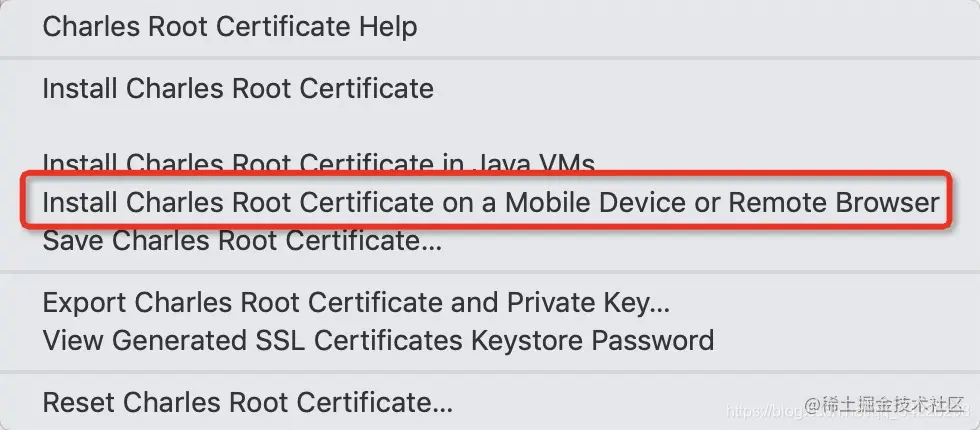Click Save Charles Root Certificate...
The height and width of the screenshot is (430, 980).
click(x=242, y=240)
